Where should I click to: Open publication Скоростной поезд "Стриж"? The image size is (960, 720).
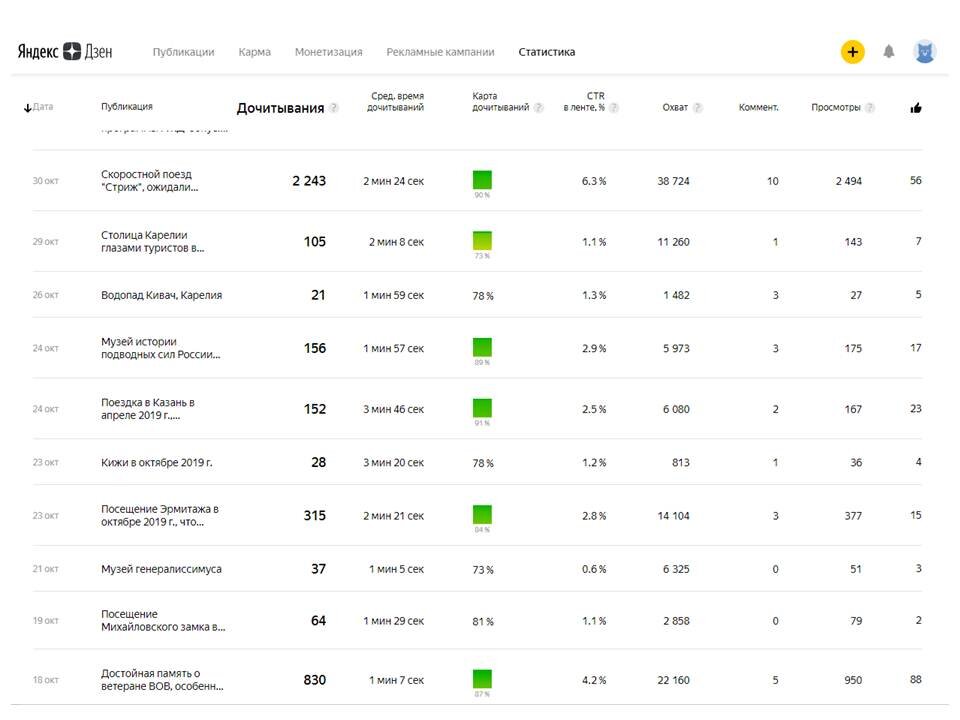[x=149, y=181]
